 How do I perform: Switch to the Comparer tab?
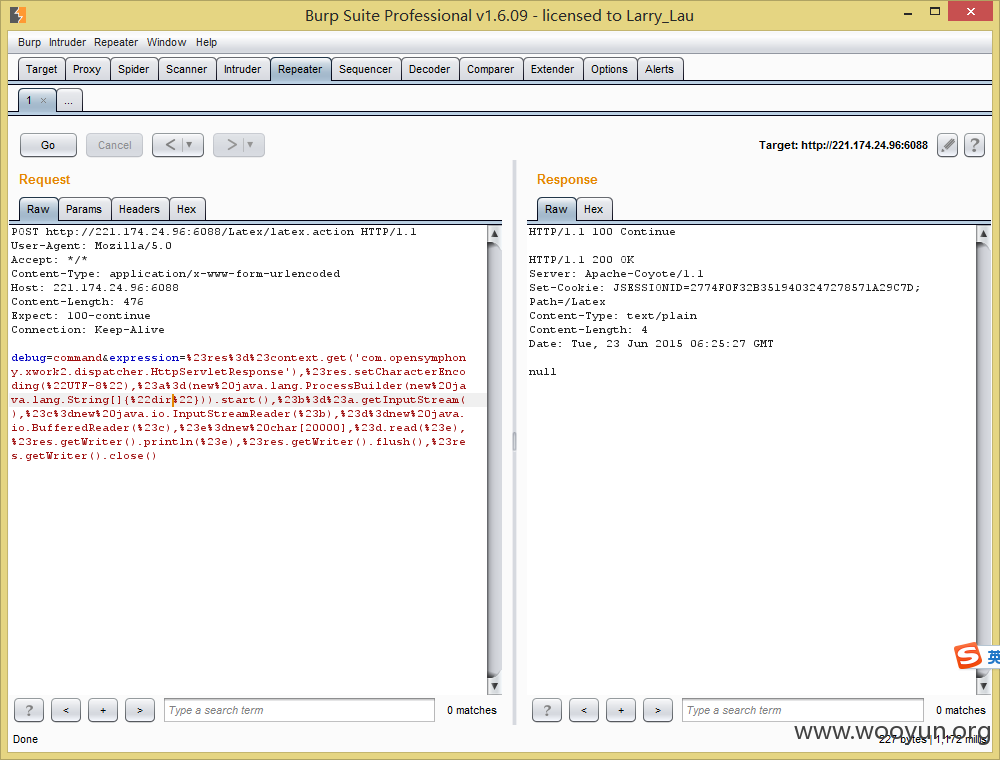coord(490,69)
